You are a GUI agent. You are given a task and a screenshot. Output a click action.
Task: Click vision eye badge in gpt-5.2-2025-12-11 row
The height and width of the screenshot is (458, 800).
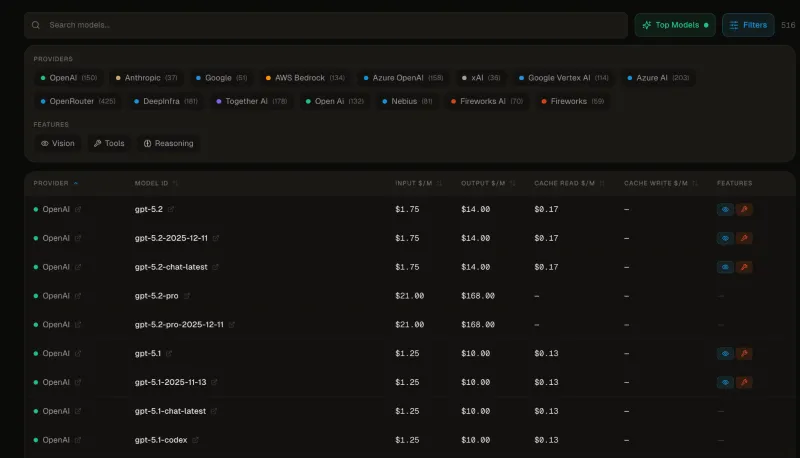point(725,238)
